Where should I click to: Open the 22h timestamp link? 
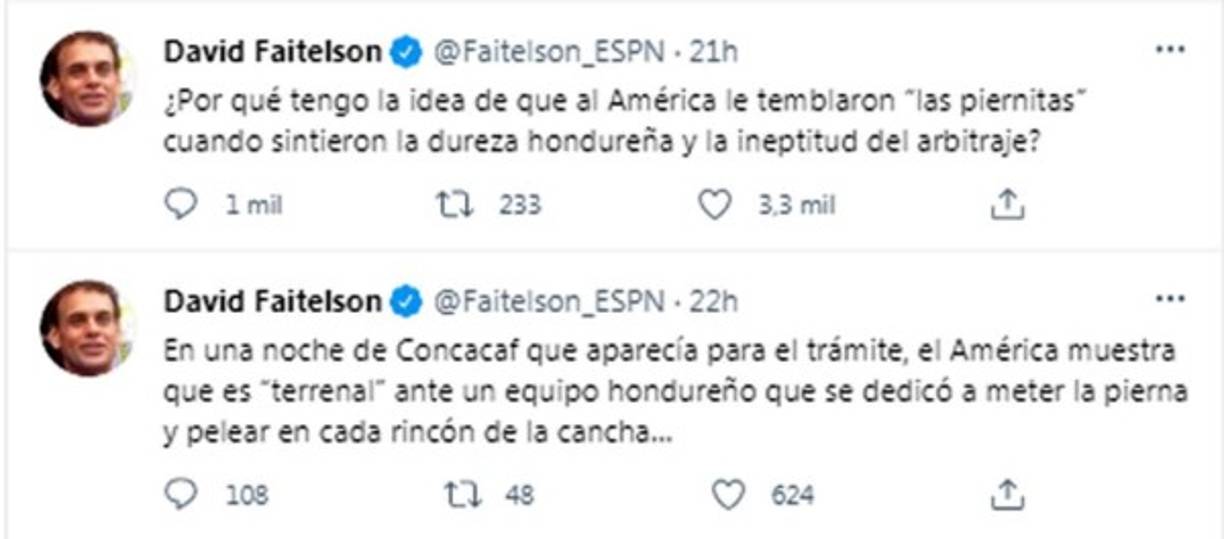click(714, 301)
